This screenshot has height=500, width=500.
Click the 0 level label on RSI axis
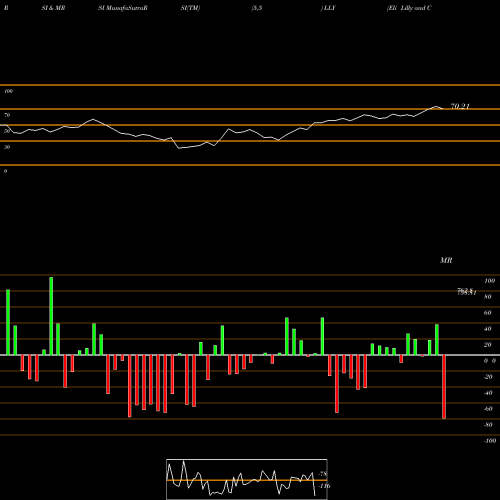[x=5, y=171]
